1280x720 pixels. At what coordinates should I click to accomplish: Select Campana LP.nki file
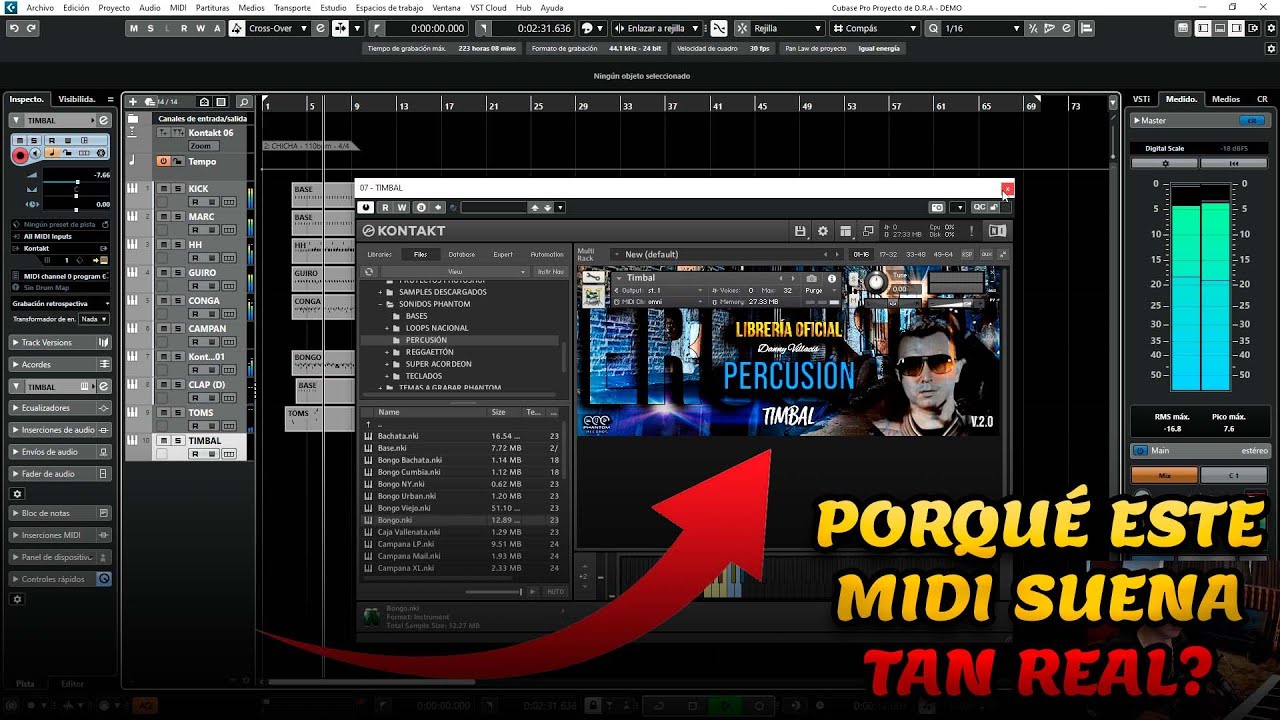405,544
